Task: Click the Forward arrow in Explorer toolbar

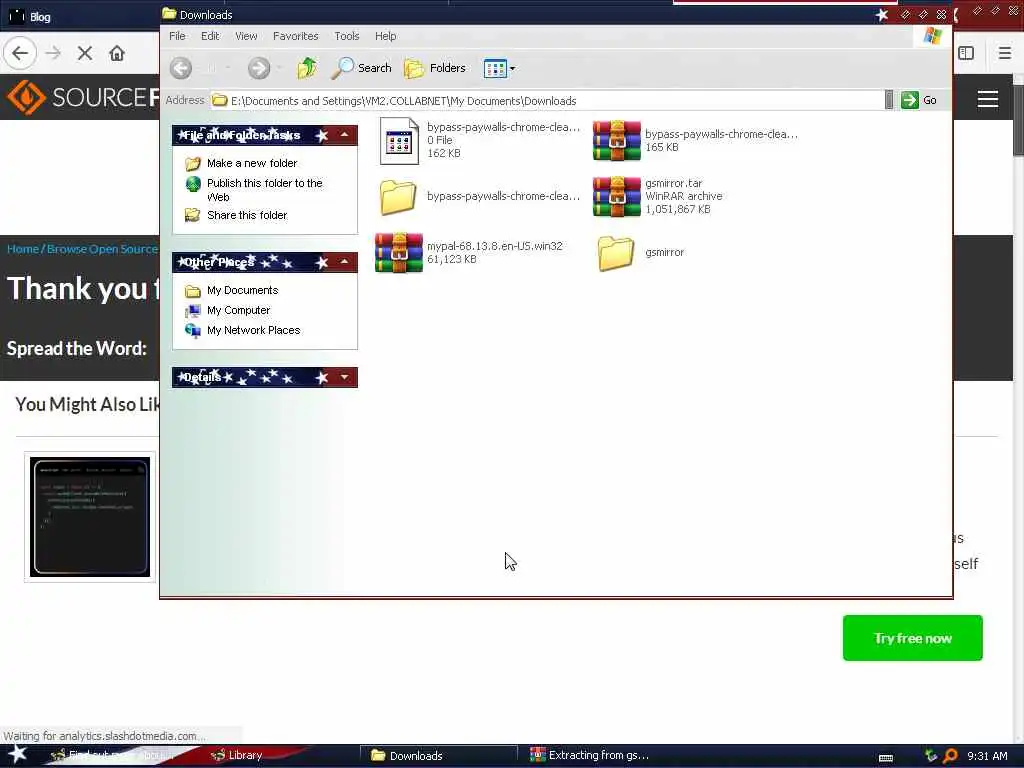Action: pyautogui.click(x=259, y=68)
